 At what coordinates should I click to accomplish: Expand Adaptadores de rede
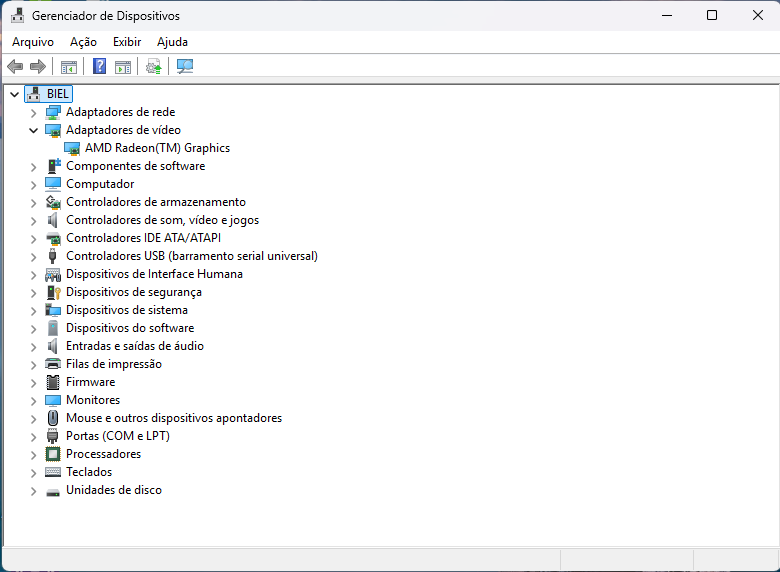[33, 113]
